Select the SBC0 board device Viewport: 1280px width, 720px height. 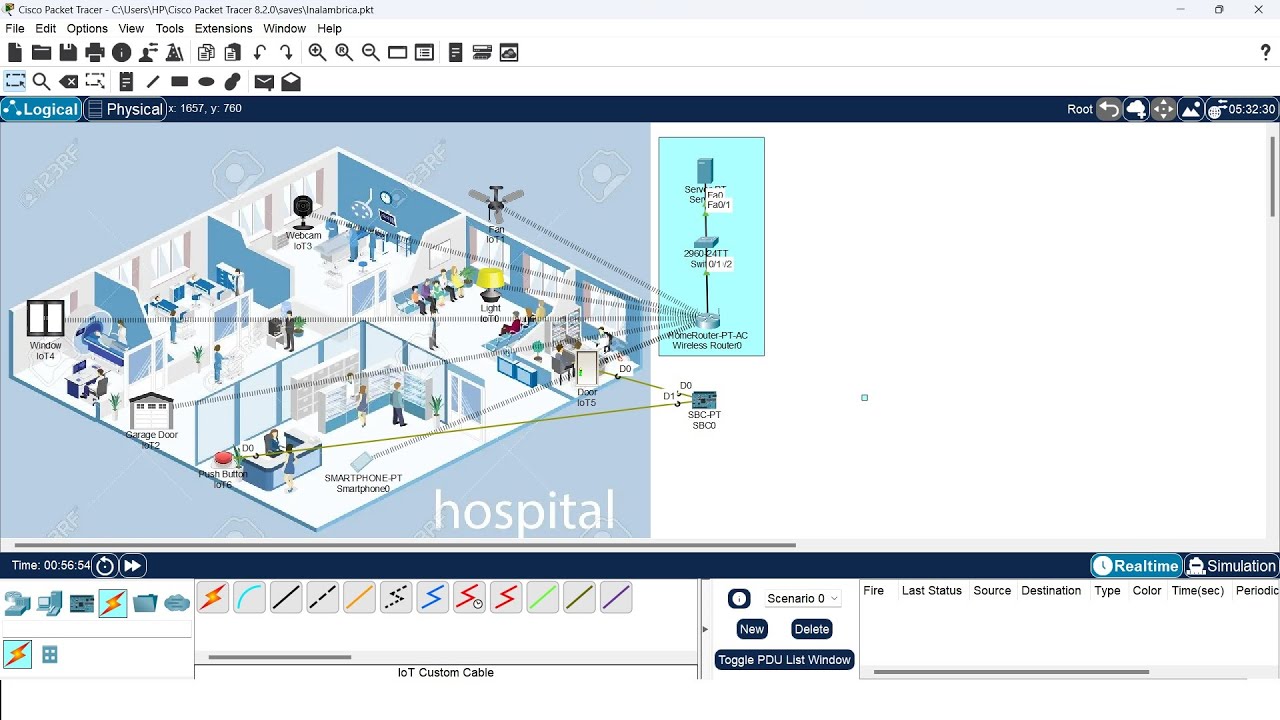704,401
